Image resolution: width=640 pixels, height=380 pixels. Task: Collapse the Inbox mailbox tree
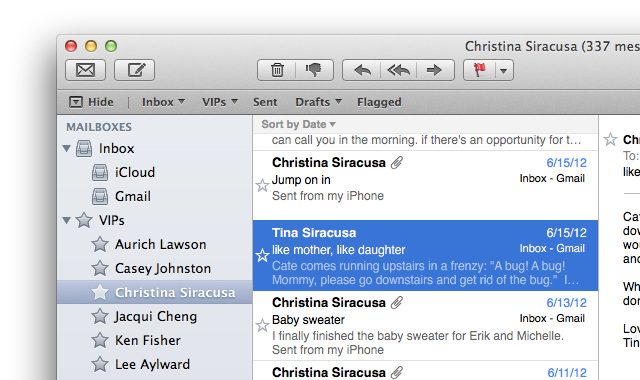[67, 149]
